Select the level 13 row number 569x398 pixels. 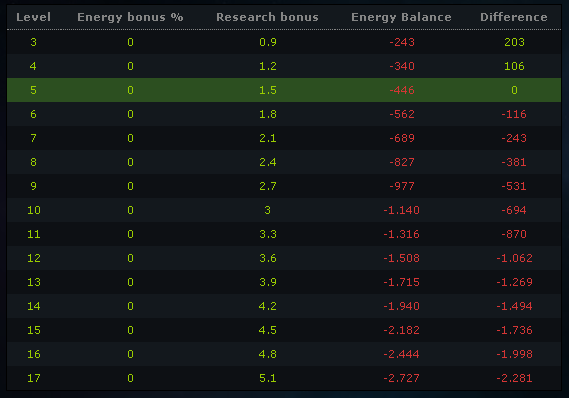pyautogui.click(x=34, y=282)
